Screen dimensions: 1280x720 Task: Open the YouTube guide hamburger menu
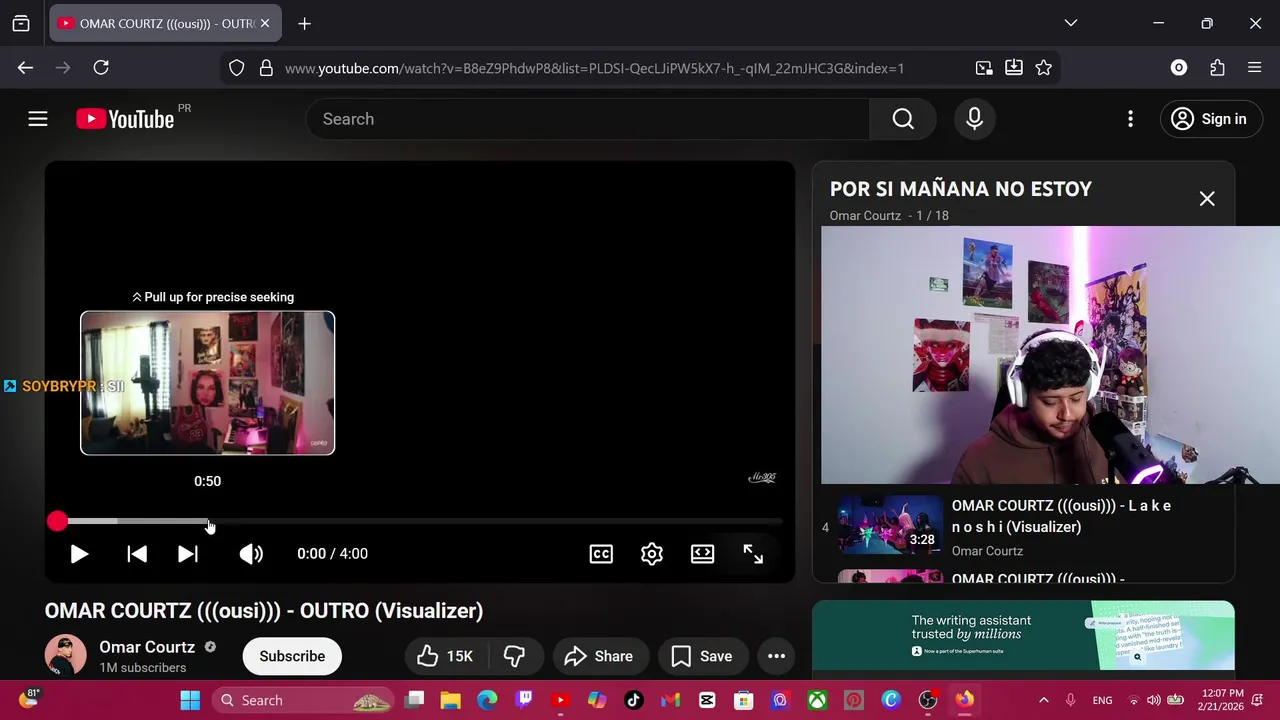(38, 119)
